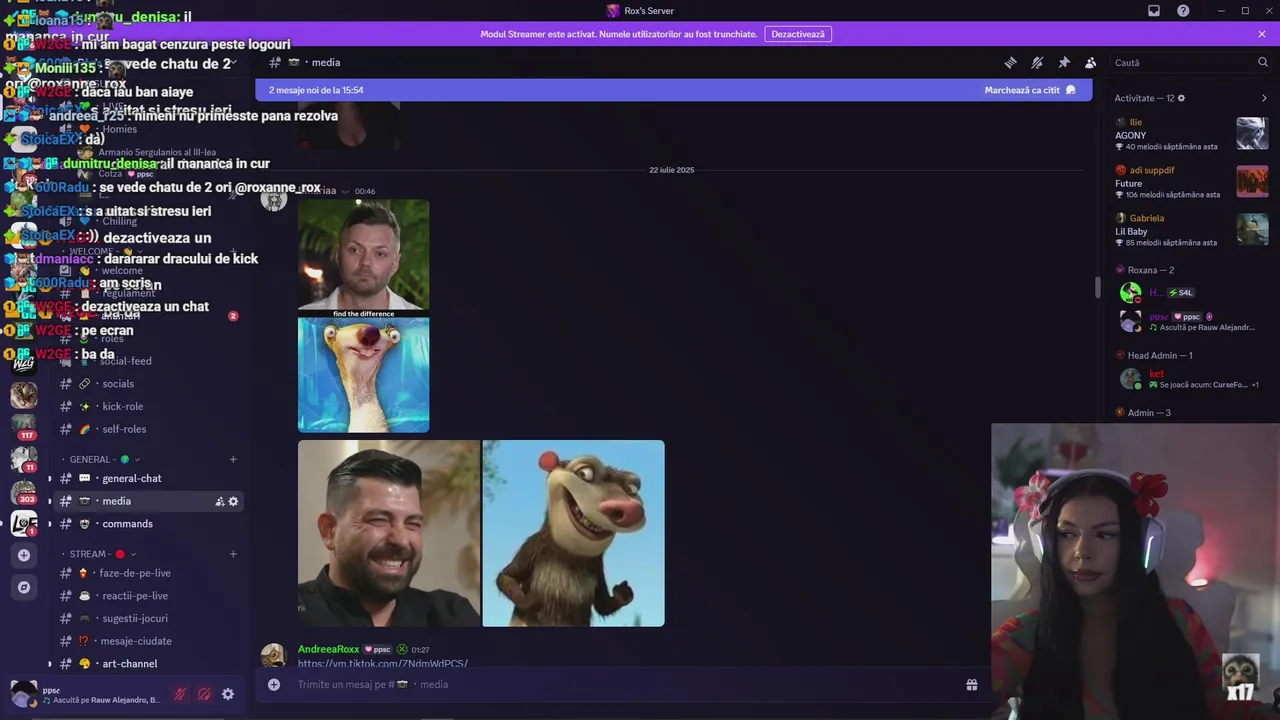This screenshot has width=1280, height=720.
Task: Toggle microphone mute in user panel
Action: coord(180,694)
